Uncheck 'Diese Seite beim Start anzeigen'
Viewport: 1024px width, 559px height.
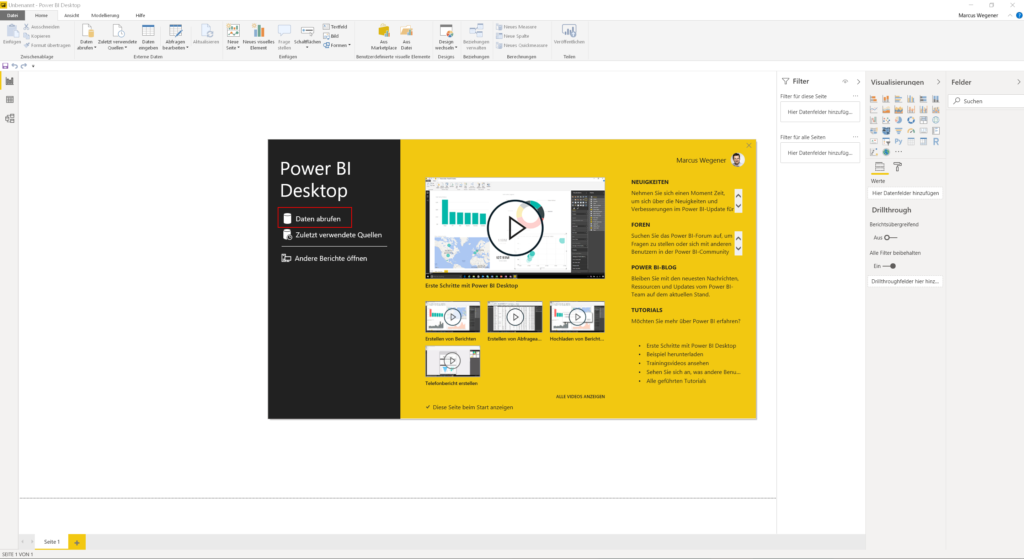point(428,407)
